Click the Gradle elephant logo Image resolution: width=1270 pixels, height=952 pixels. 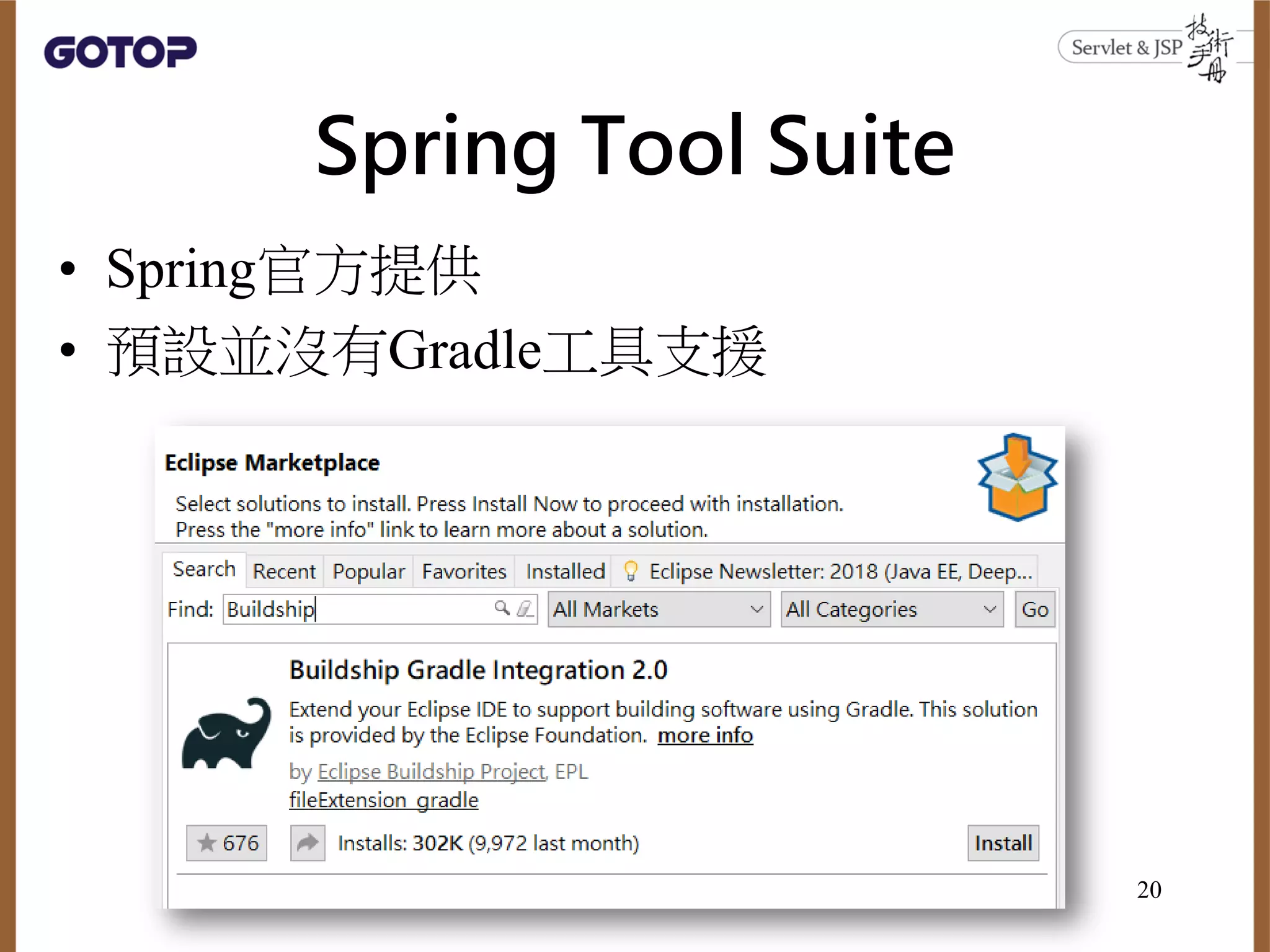click(226, 733)
